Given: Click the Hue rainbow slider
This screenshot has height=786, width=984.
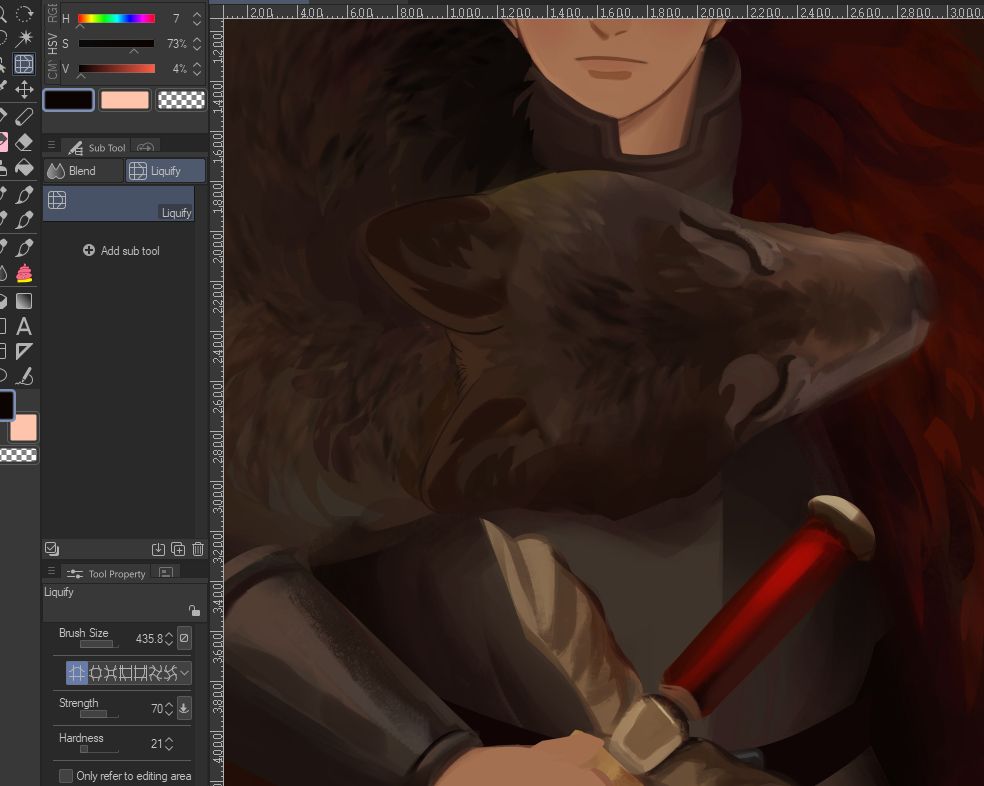Looking at the screenshot, I should (116, 19).
